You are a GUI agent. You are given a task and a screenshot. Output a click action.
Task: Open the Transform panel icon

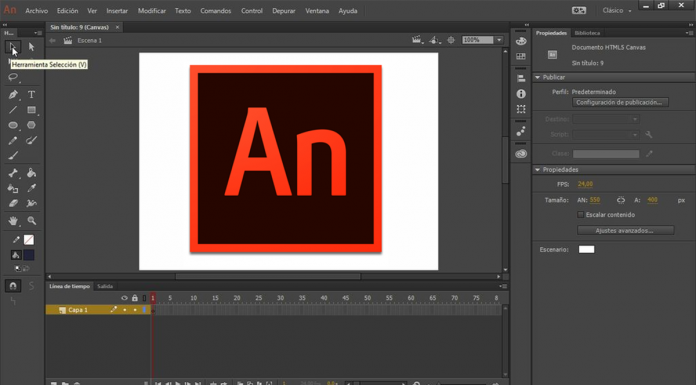pyautogui.click(x=521, y=109)
